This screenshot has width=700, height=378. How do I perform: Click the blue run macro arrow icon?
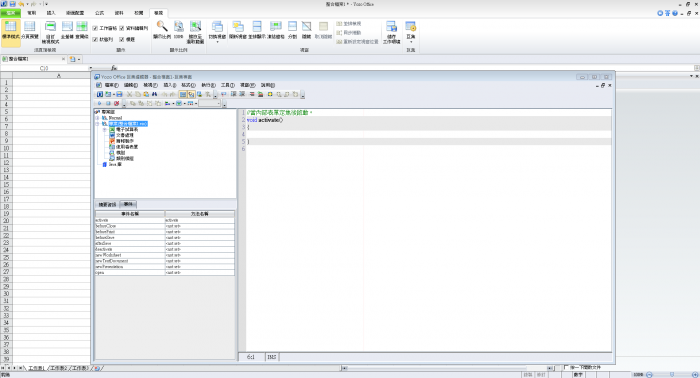coord(100,103)
